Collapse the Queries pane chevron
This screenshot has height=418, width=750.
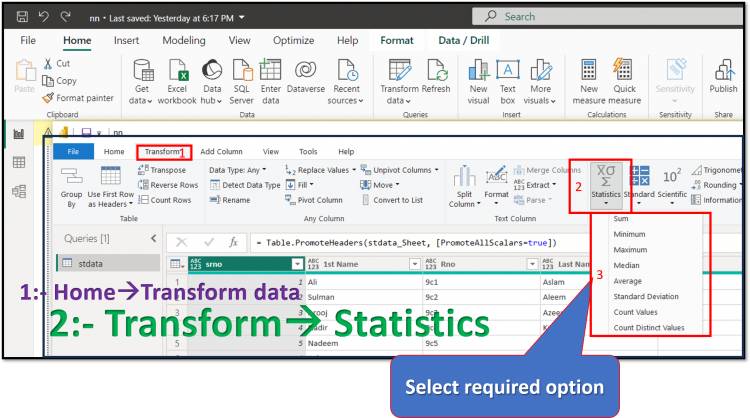154,238
